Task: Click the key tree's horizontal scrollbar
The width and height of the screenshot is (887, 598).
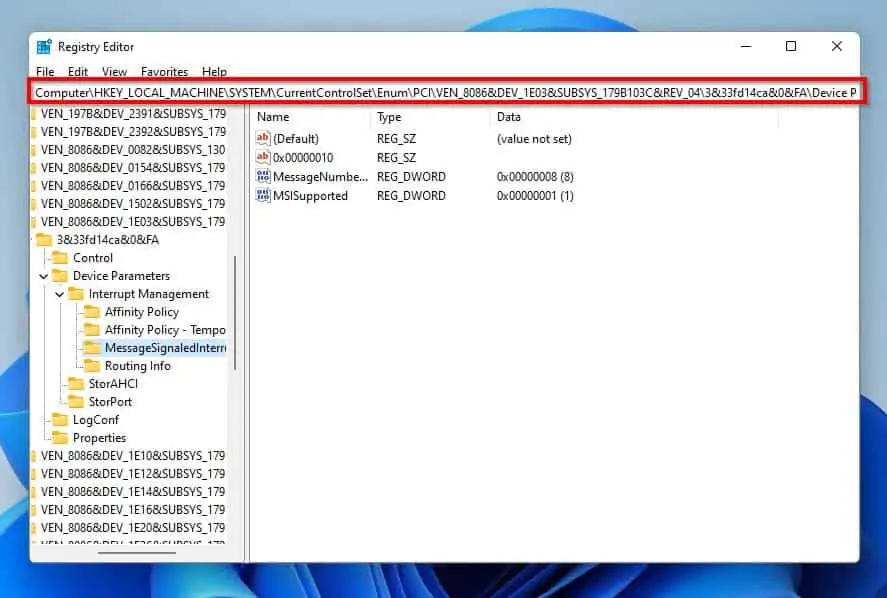Action: (x=136, y=553)
